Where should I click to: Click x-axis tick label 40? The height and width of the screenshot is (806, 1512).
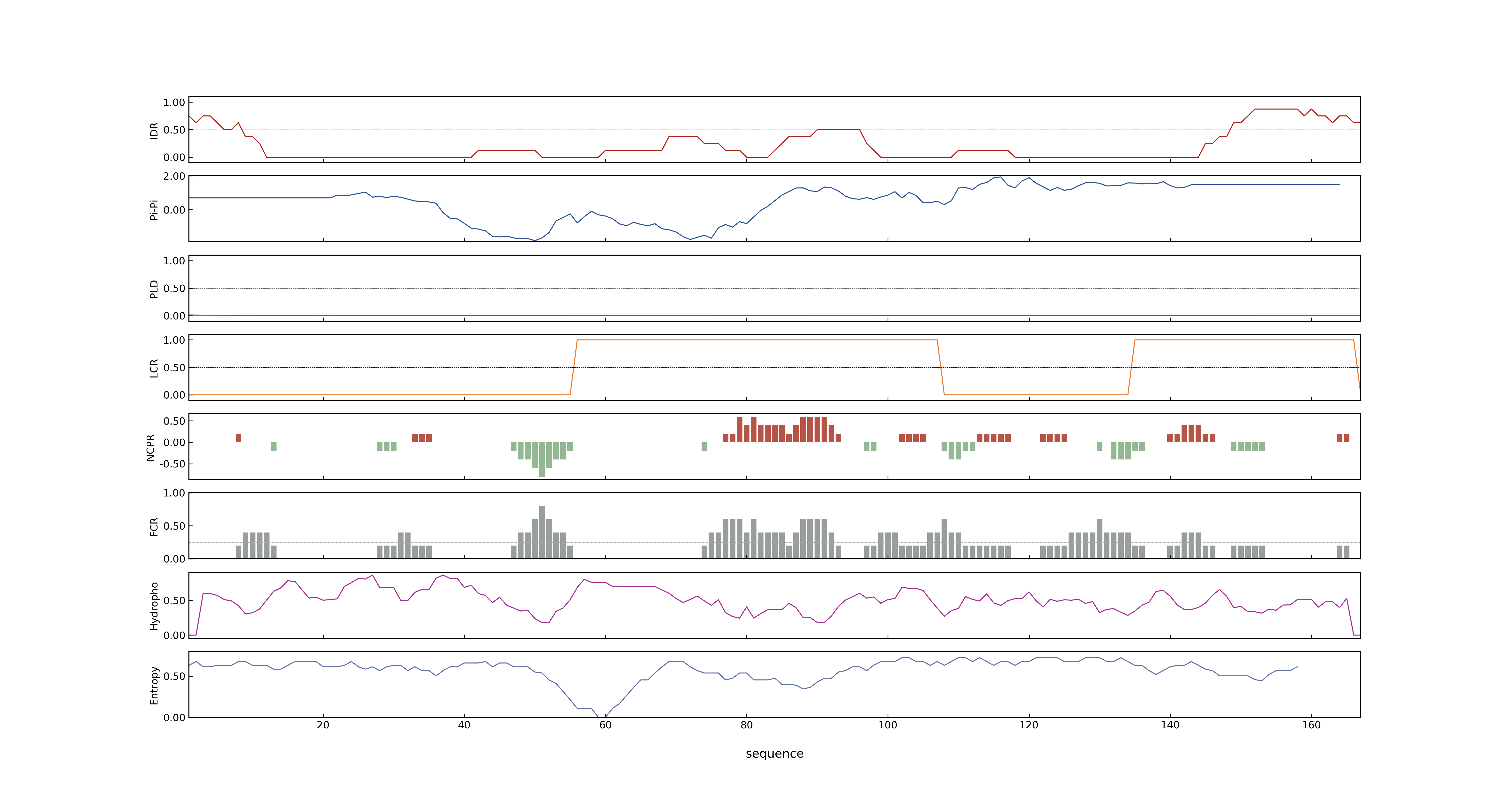pyautogui.click(x=464, y=725)
